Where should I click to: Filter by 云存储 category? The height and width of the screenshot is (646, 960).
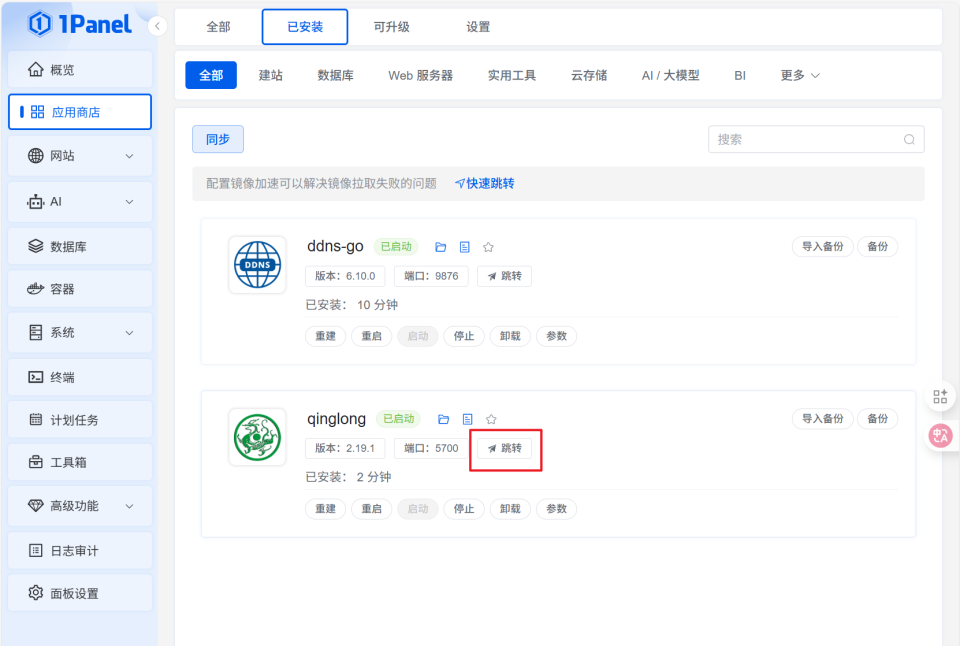pyautogui.click(x=589, y=75)
